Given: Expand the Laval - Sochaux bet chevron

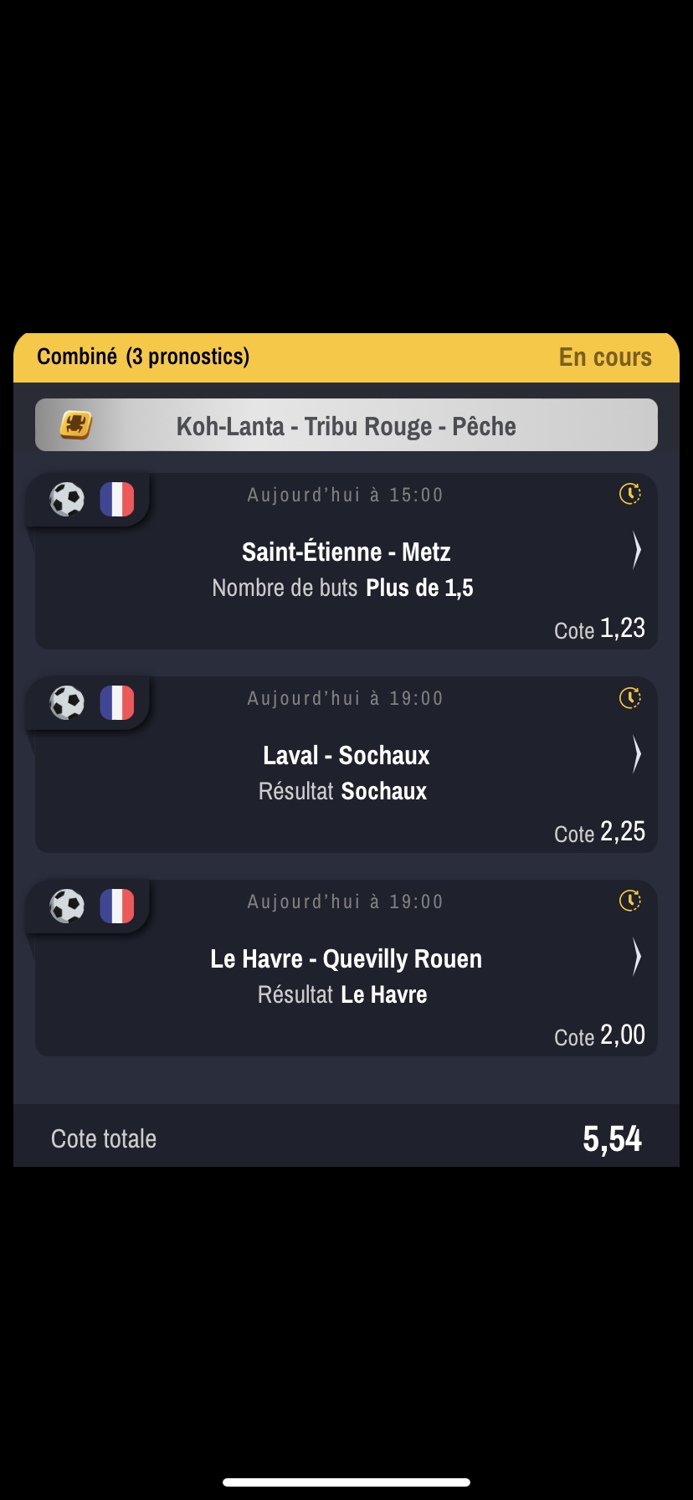Looking at the screenshot, I should pyautogui.click(x=636, y=754).
